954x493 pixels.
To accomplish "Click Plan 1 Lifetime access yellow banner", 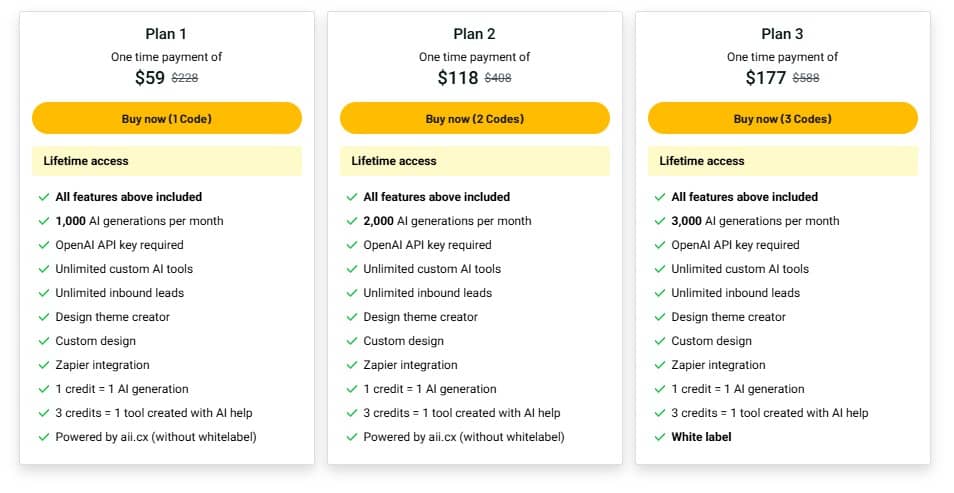I will [167, 161].
